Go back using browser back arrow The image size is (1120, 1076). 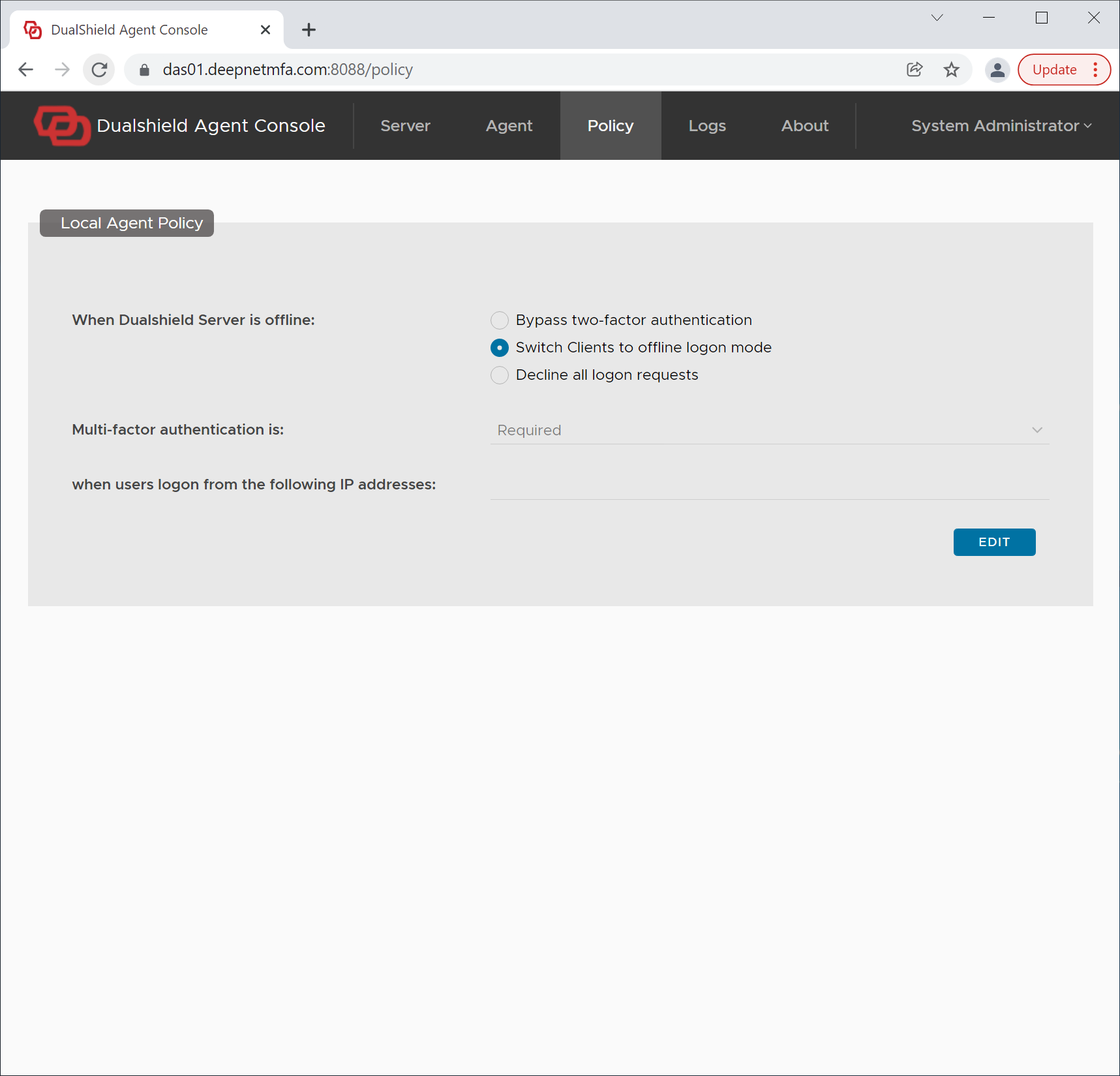point(26,70)
